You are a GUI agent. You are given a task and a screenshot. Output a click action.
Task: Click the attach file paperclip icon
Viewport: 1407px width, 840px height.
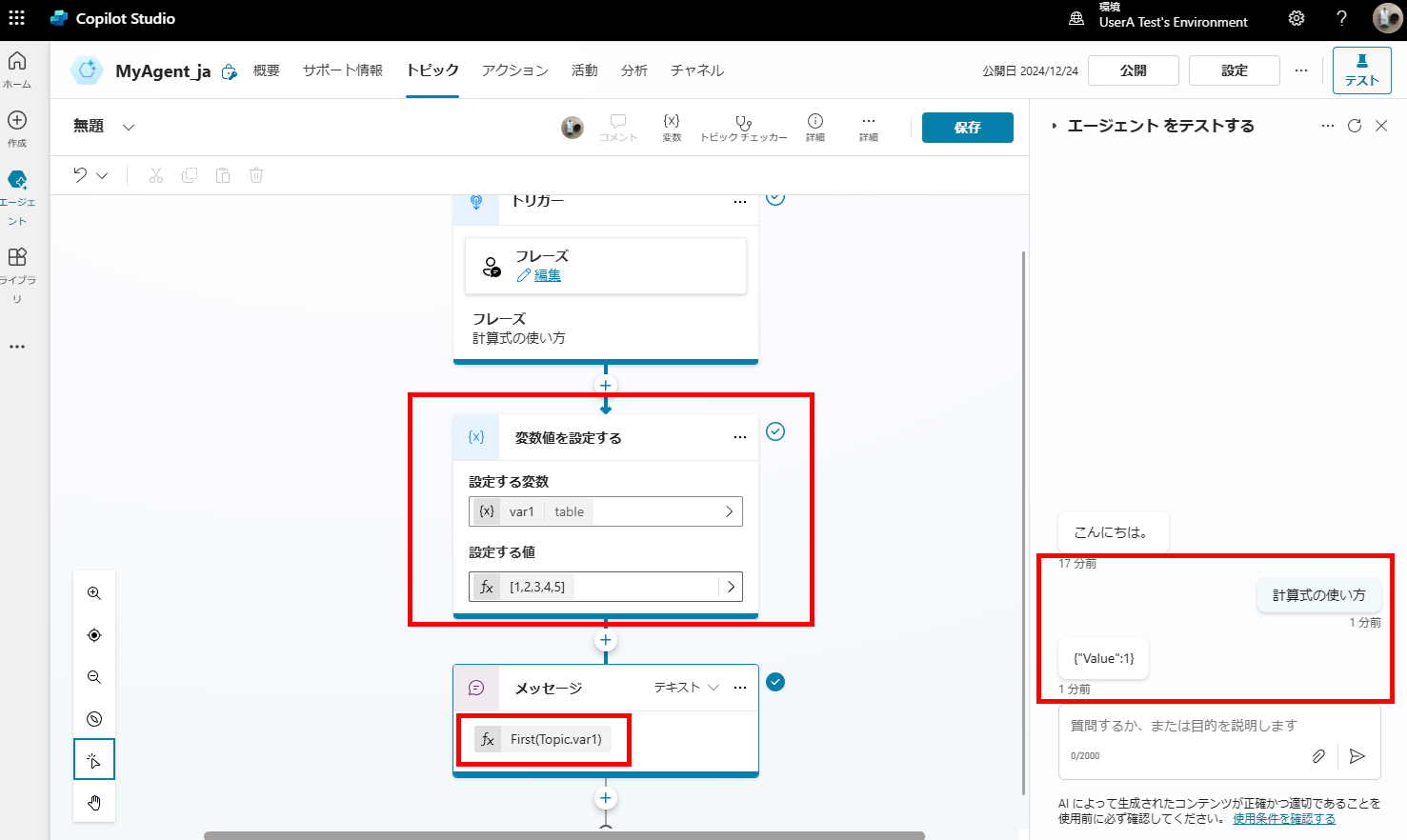(1318, 756)
